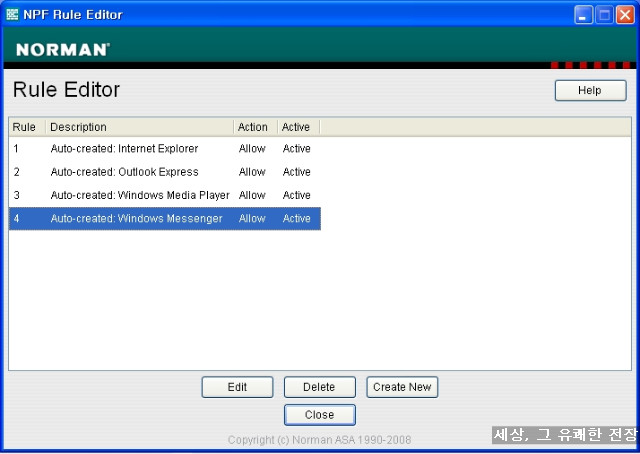Viewport: 640px width, 454px height.
Task: Click Active status in Internet Explorer row
Action: (x=297, y=148)
